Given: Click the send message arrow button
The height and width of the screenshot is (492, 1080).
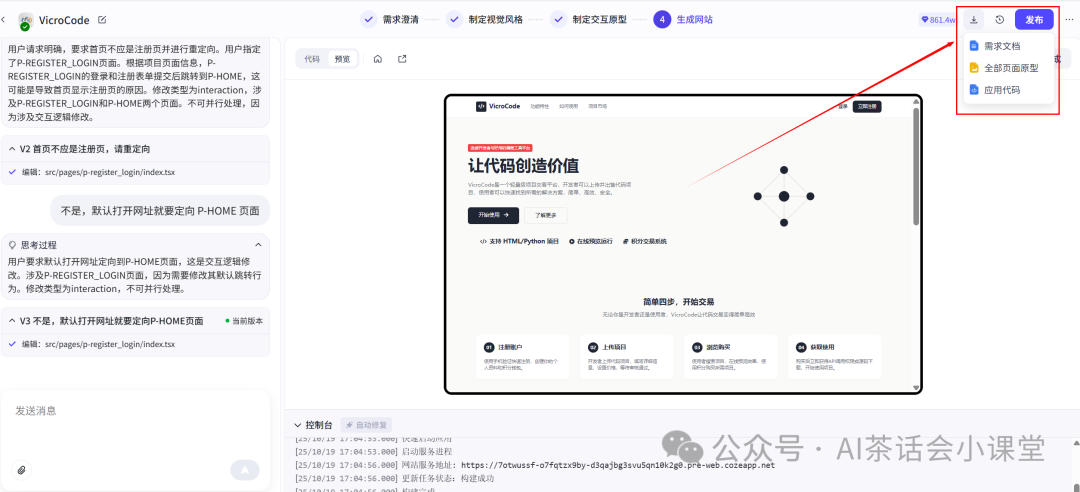Looking at the screenshot, I should [x=245, y=470].
